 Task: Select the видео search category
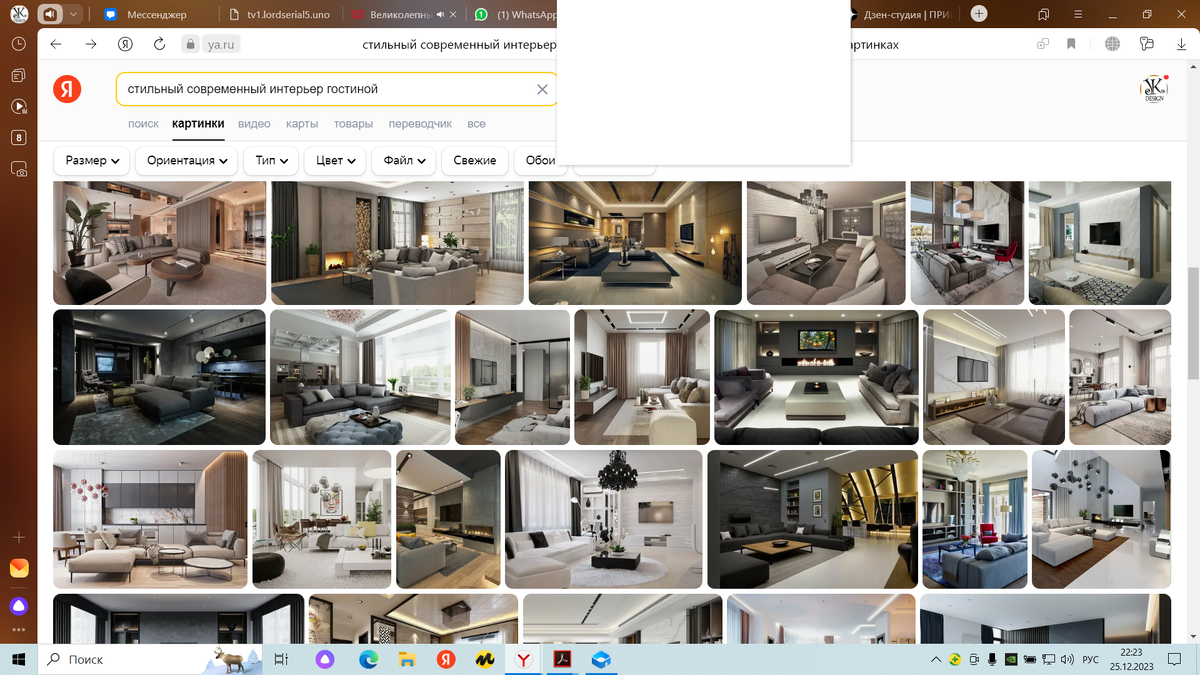tap(254, 124)
